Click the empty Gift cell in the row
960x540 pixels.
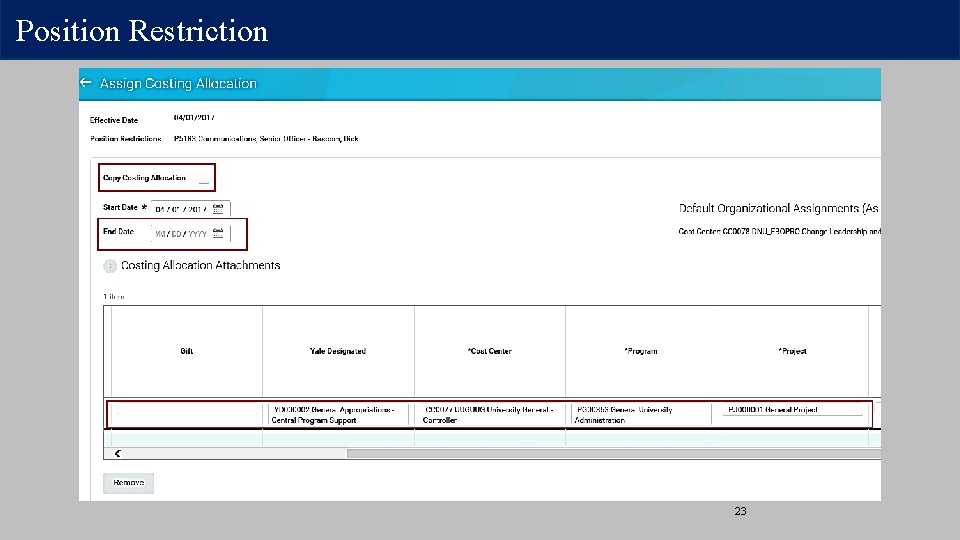tap(187, 414)
